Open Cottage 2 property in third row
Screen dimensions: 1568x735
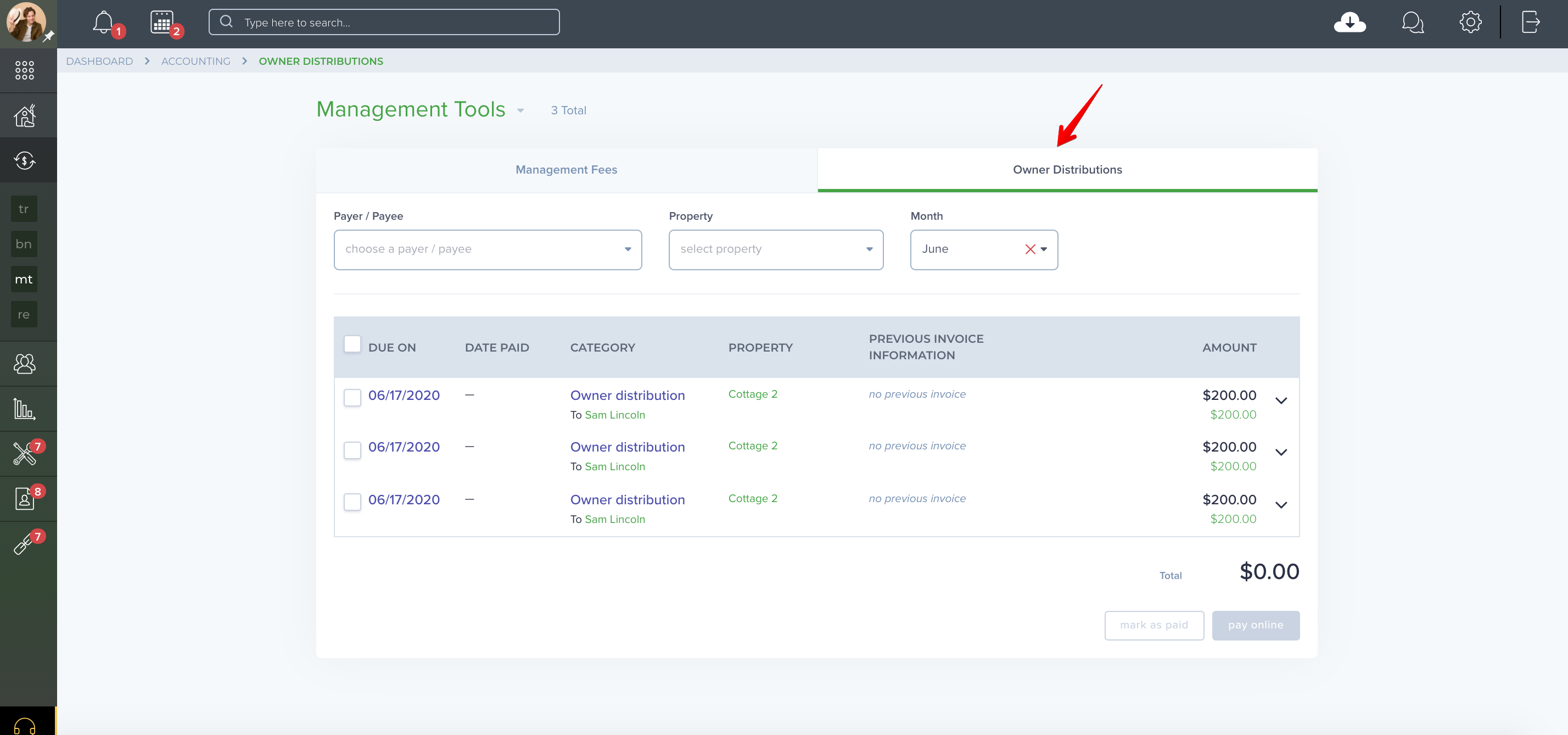pos(752,498)
